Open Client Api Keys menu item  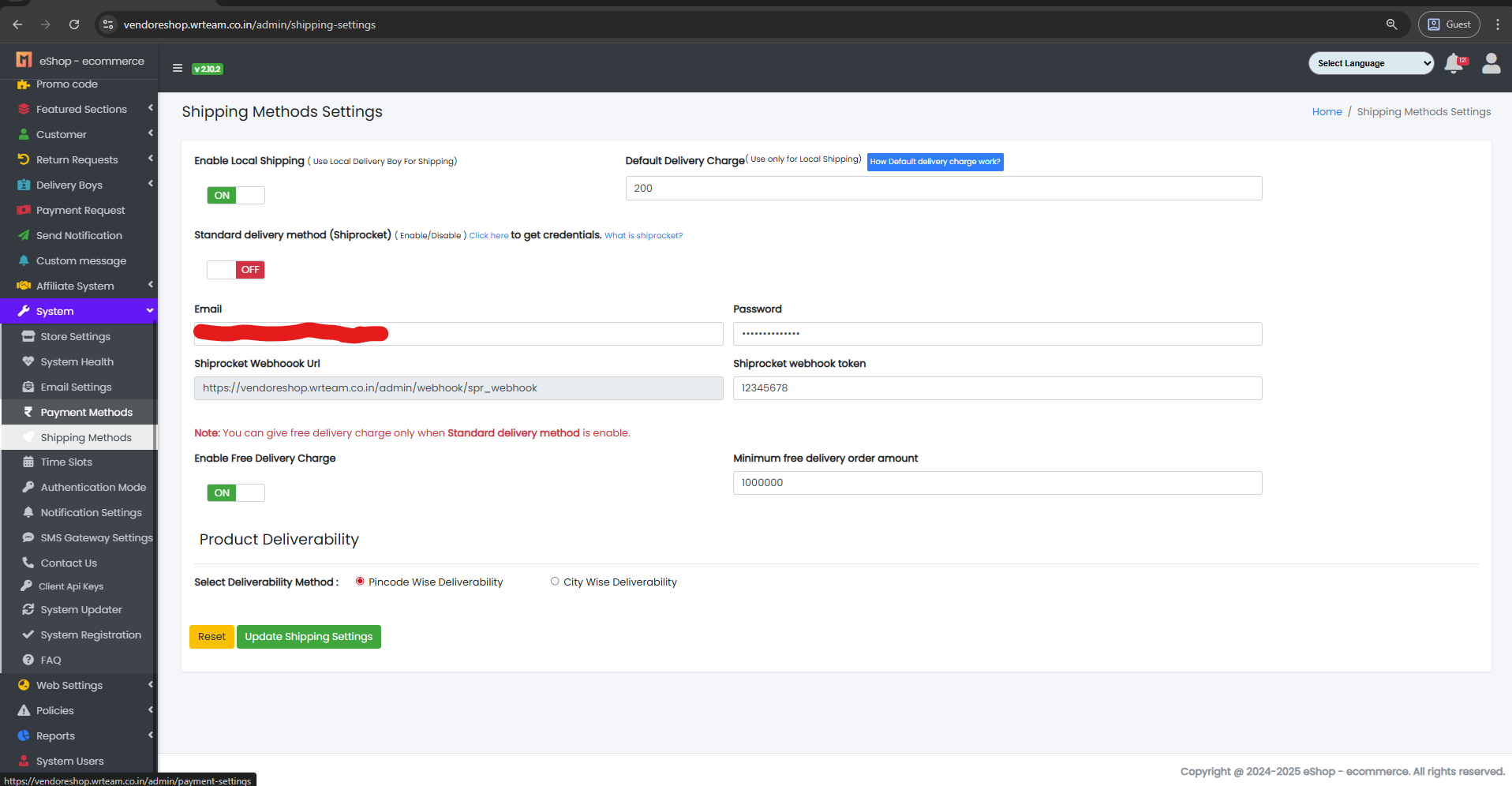pos(79,586)
